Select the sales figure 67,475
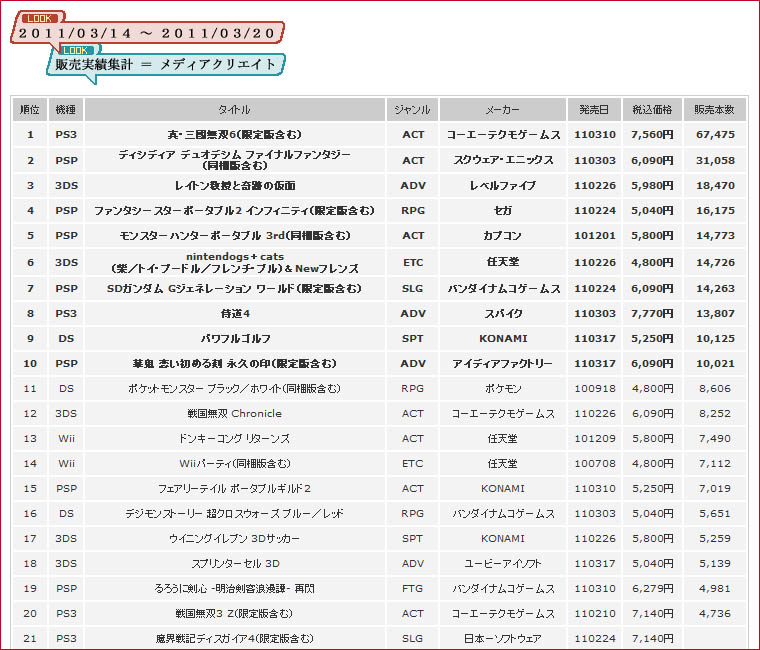 coord(715,135)
